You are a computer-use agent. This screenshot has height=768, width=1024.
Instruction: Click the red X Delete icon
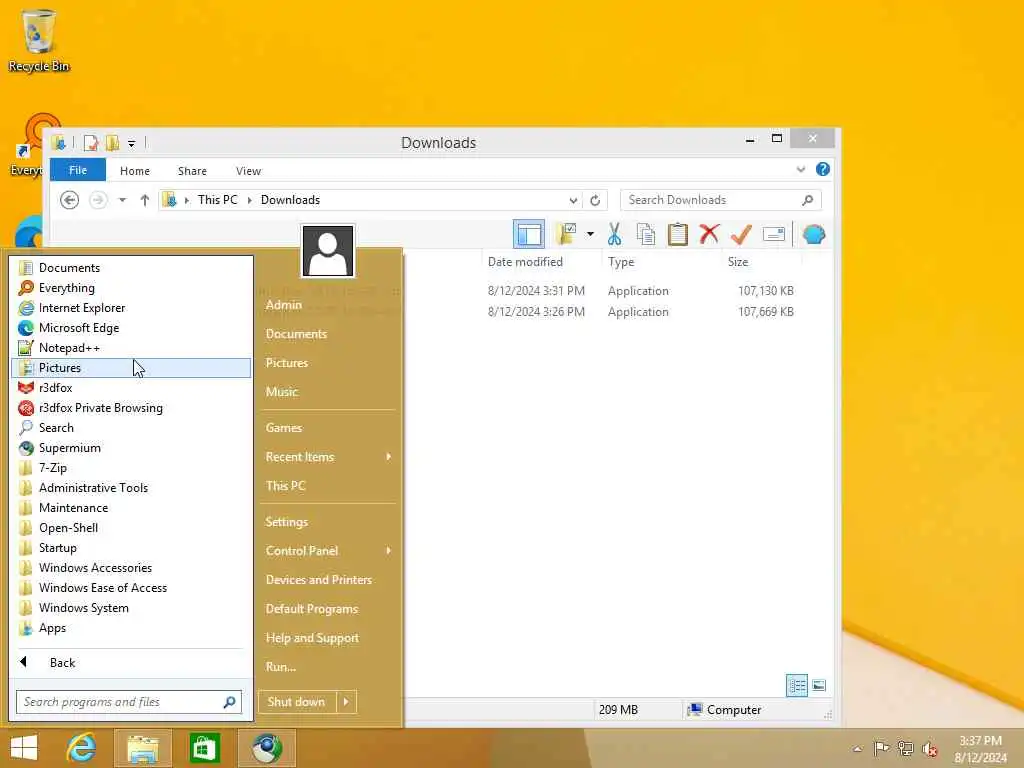click(x=709, y=234)
